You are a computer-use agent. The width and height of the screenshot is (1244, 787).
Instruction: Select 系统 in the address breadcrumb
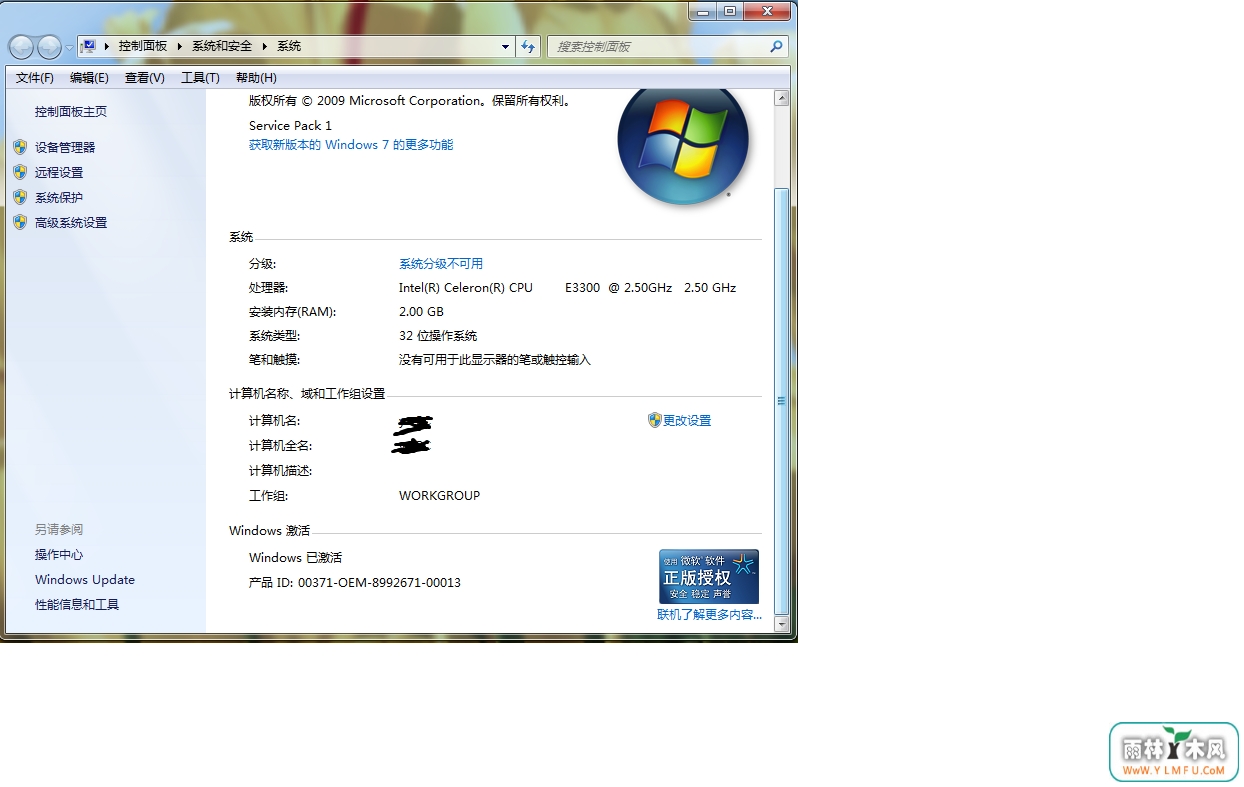[x=289, y=46]
